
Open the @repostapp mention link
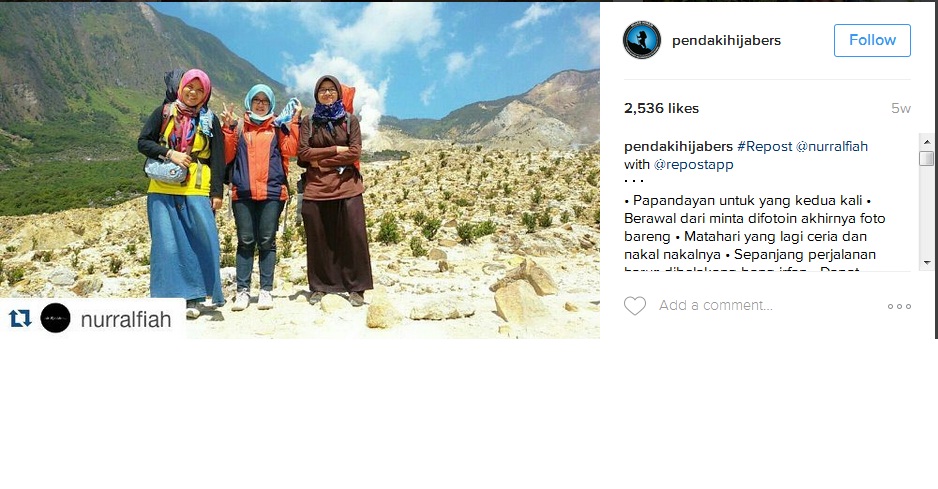tap(693, 165)
